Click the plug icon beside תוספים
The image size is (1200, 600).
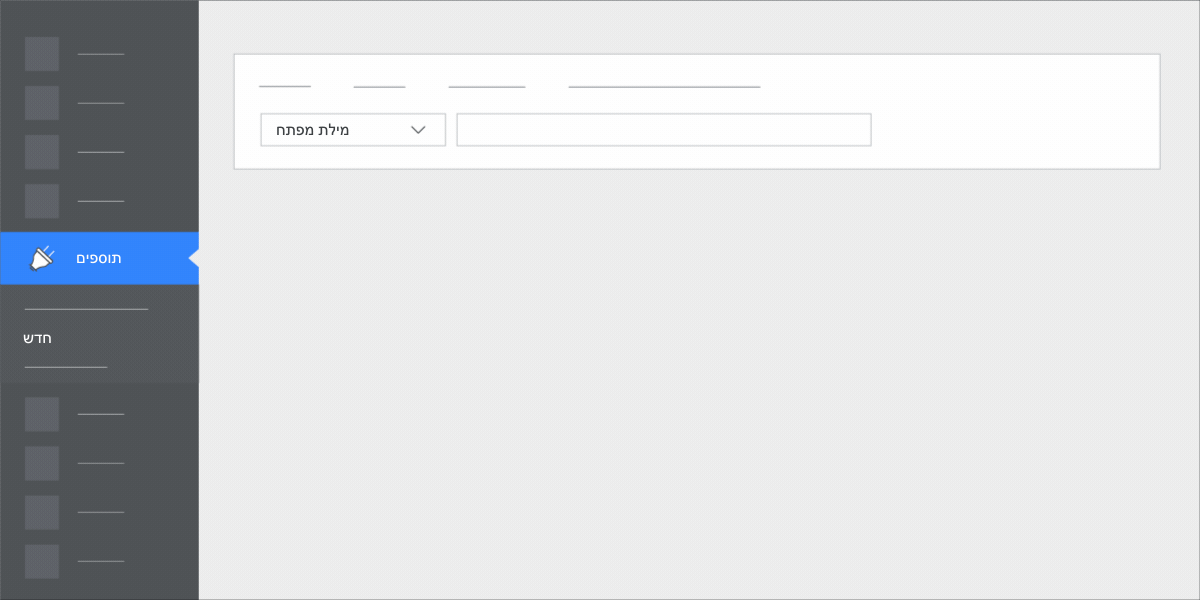click(x=42, y=258)
